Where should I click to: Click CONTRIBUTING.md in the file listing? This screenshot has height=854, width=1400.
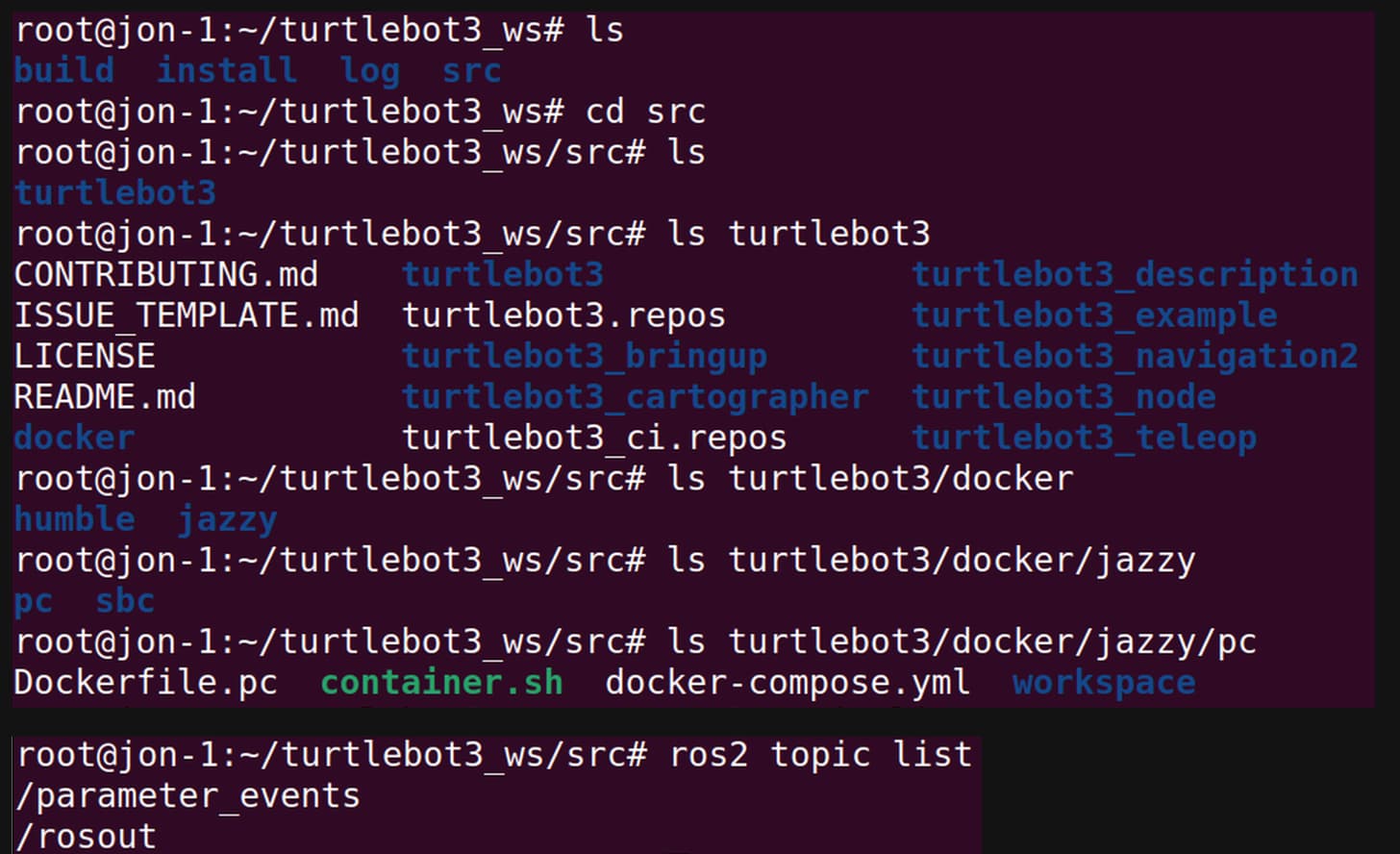coord(165,275)
